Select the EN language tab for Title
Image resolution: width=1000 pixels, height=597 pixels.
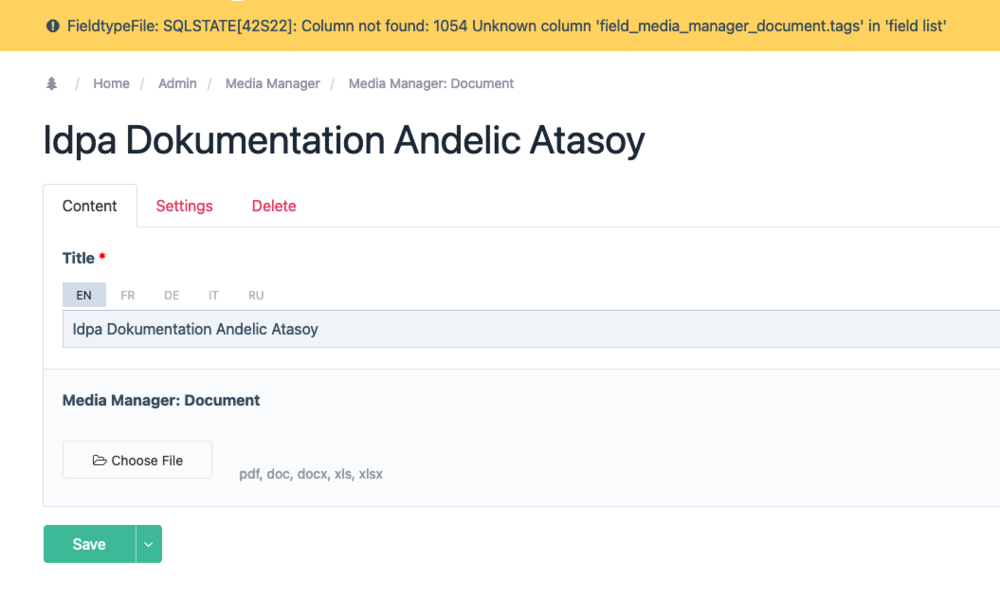pyautogui.click(x=84, y=295)
